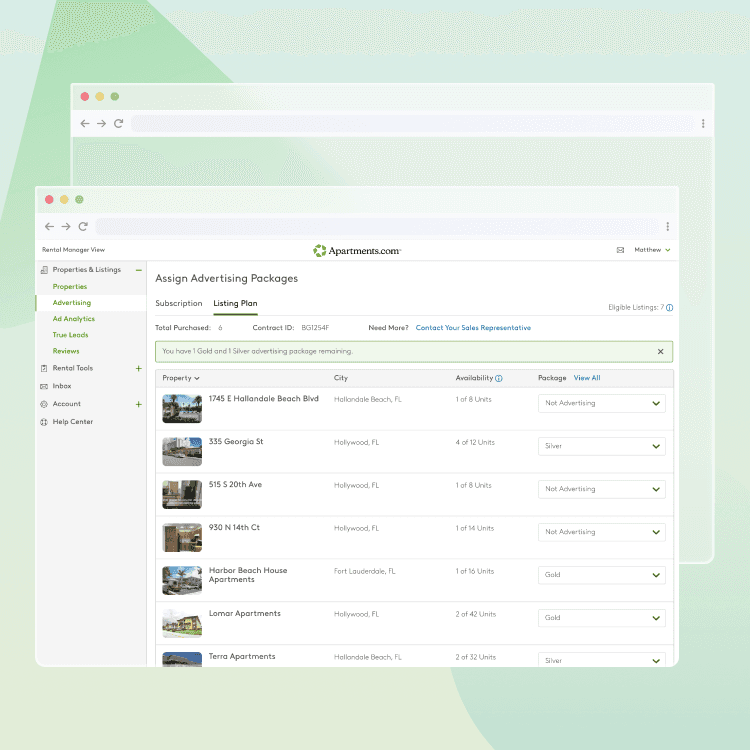Open Matthew user account dropdown

click(x=652, y=250)
